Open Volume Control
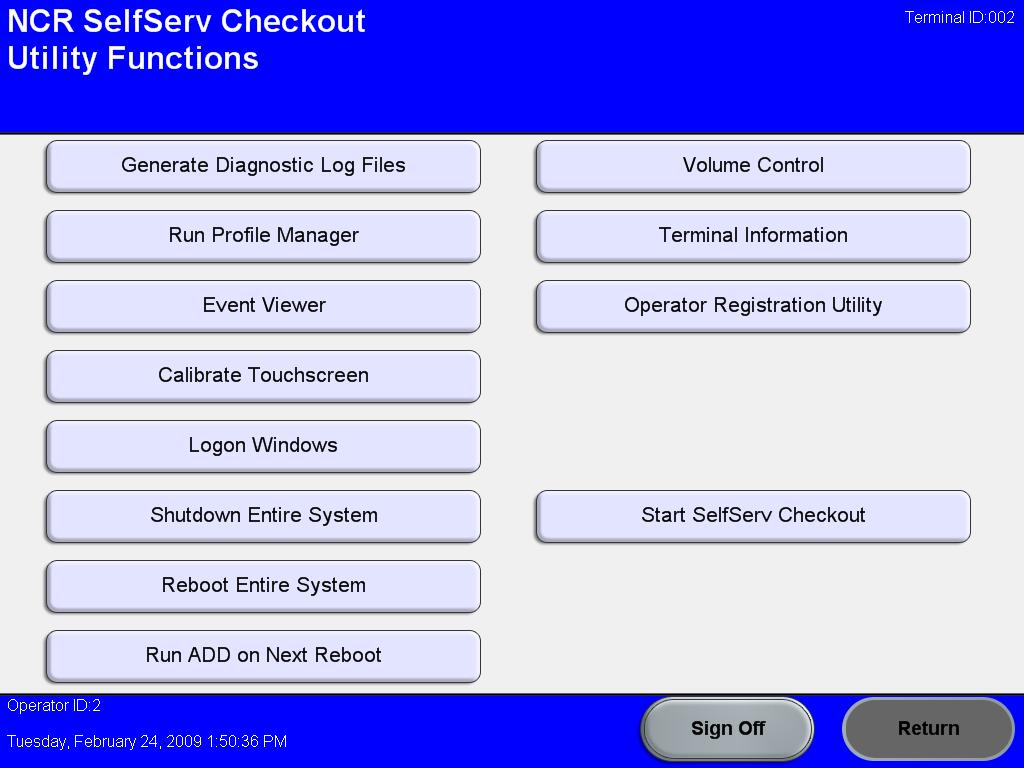 753,166
